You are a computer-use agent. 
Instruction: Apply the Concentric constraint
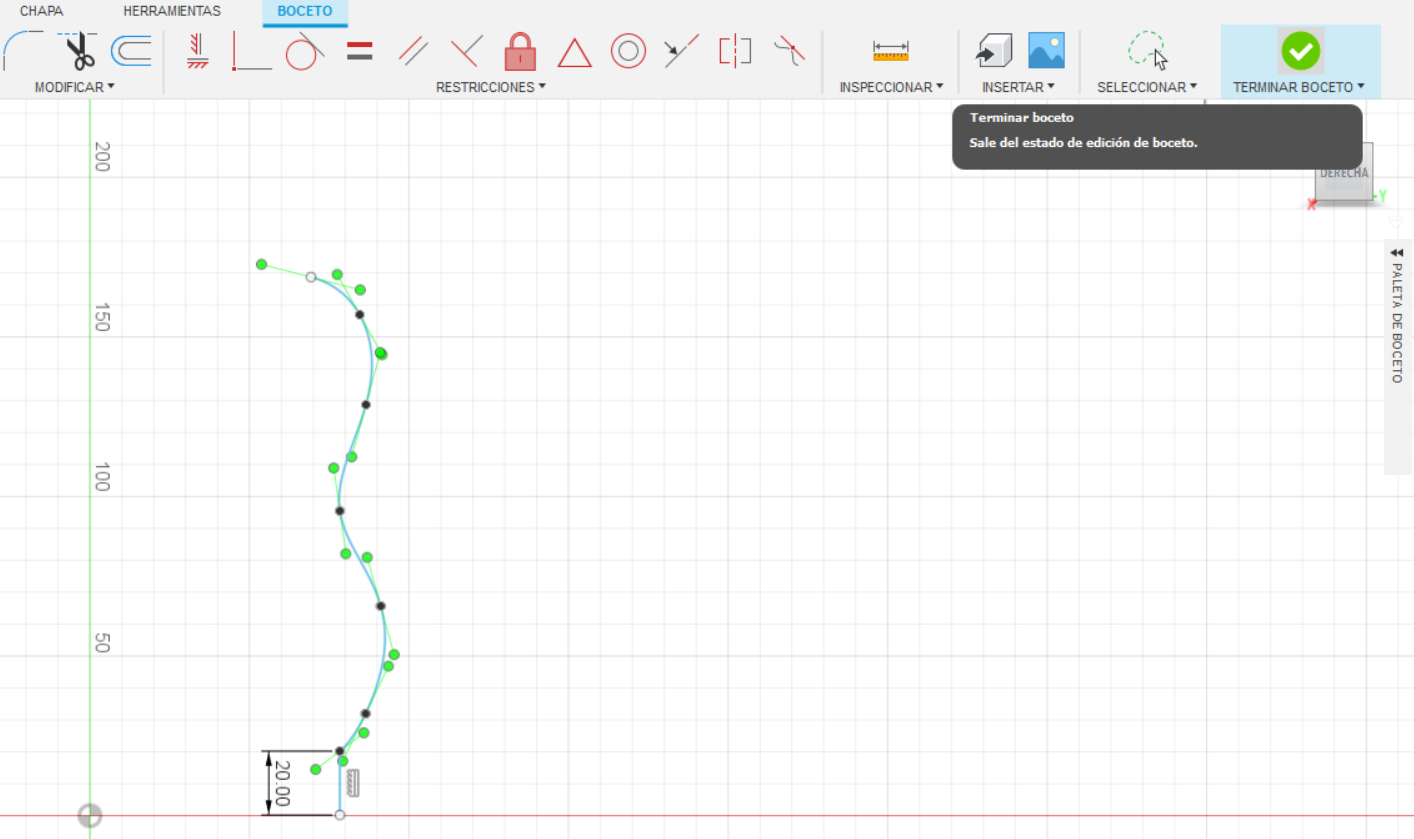click(628, 50)
